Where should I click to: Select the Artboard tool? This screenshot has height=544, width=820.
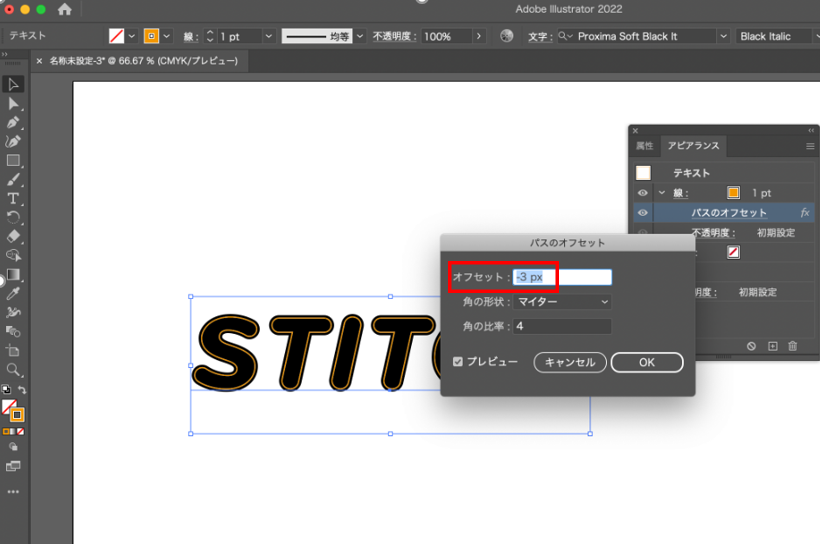coord(13,350)
